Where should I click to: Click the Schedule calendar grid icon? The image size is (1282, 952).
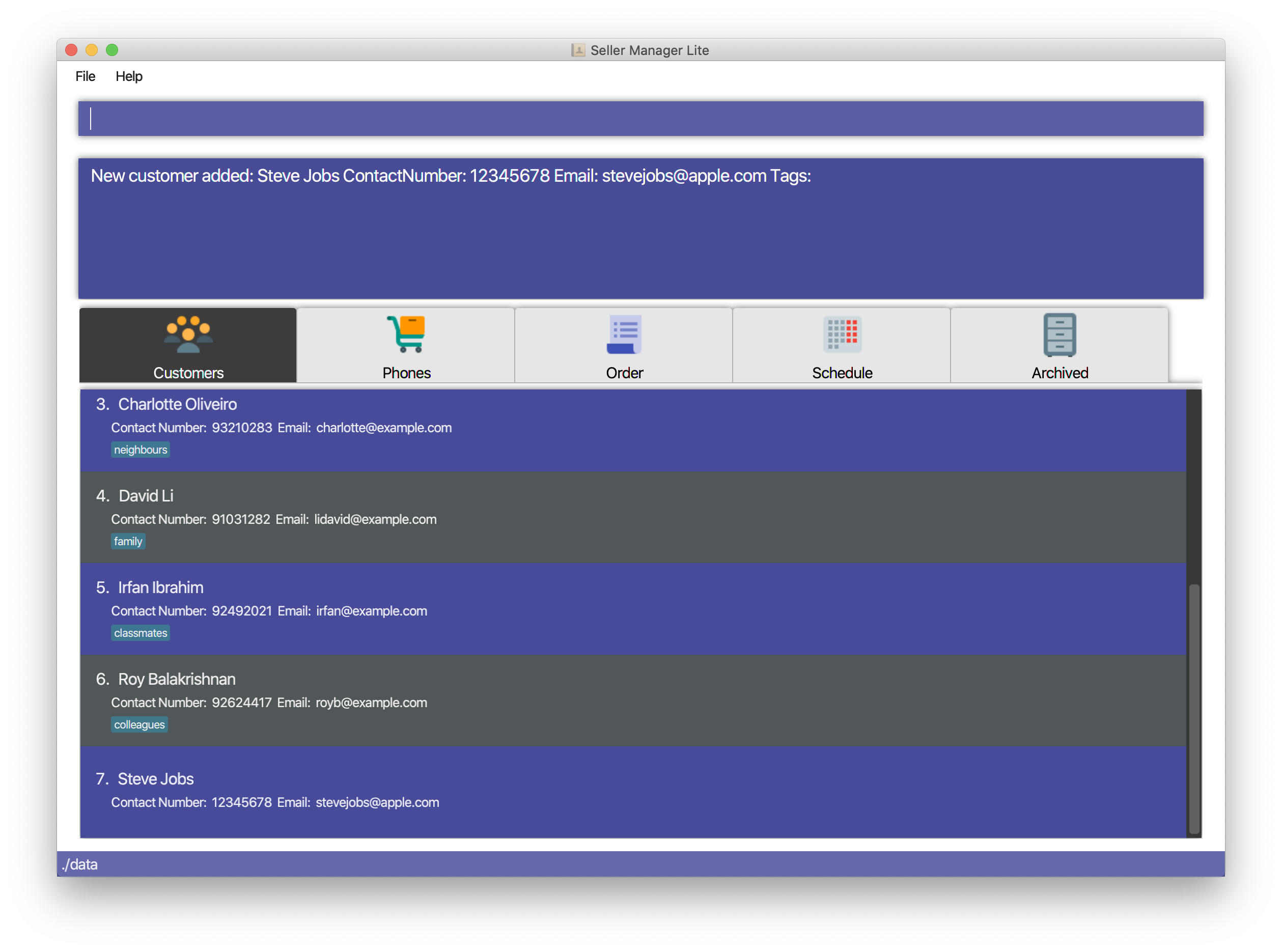click(842, 334)
